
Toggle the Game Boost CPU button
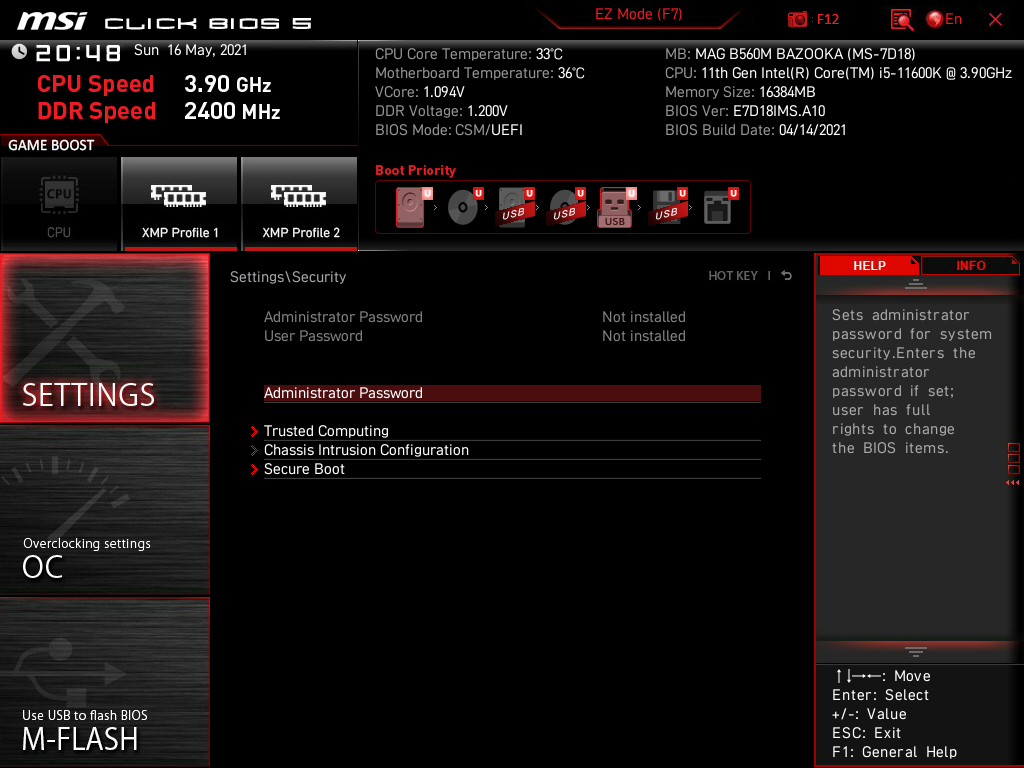point(59,204)
